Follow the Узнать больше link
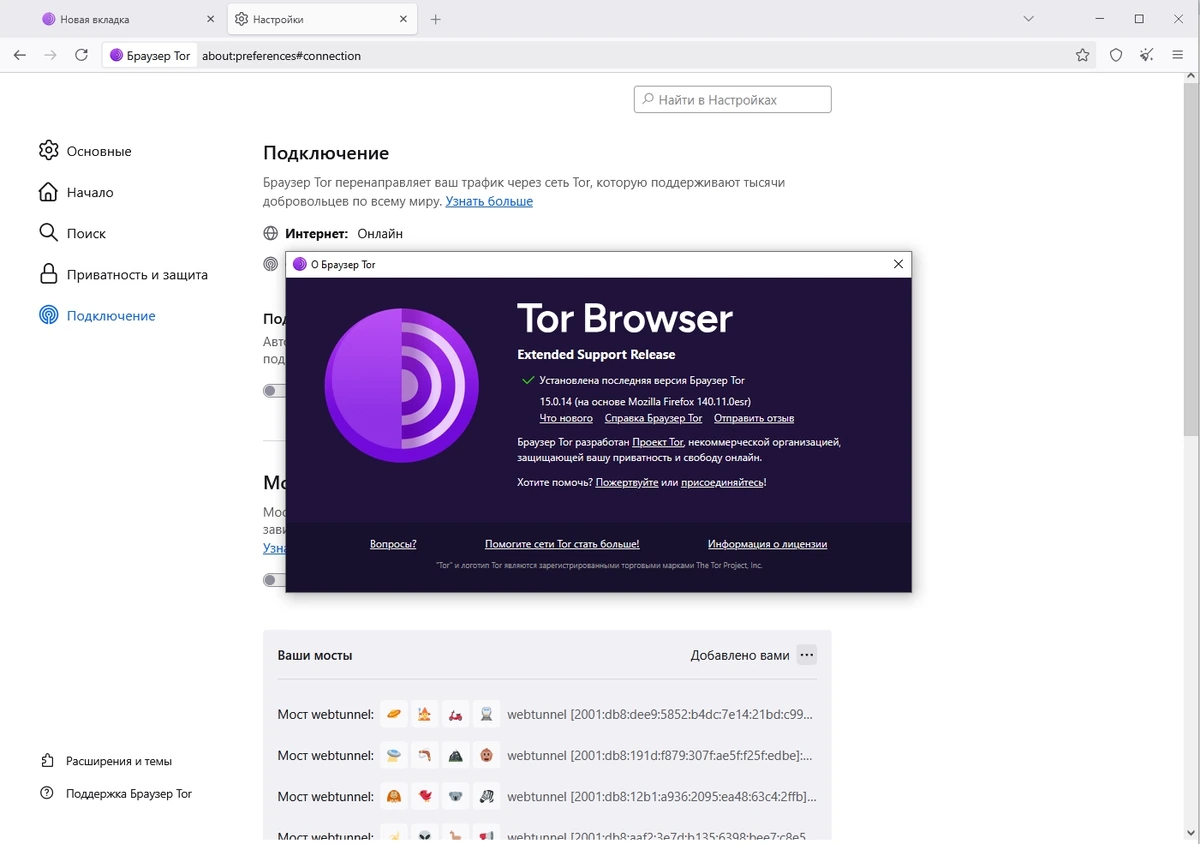This screenshot has width=1200, height=844. (489, 201)
